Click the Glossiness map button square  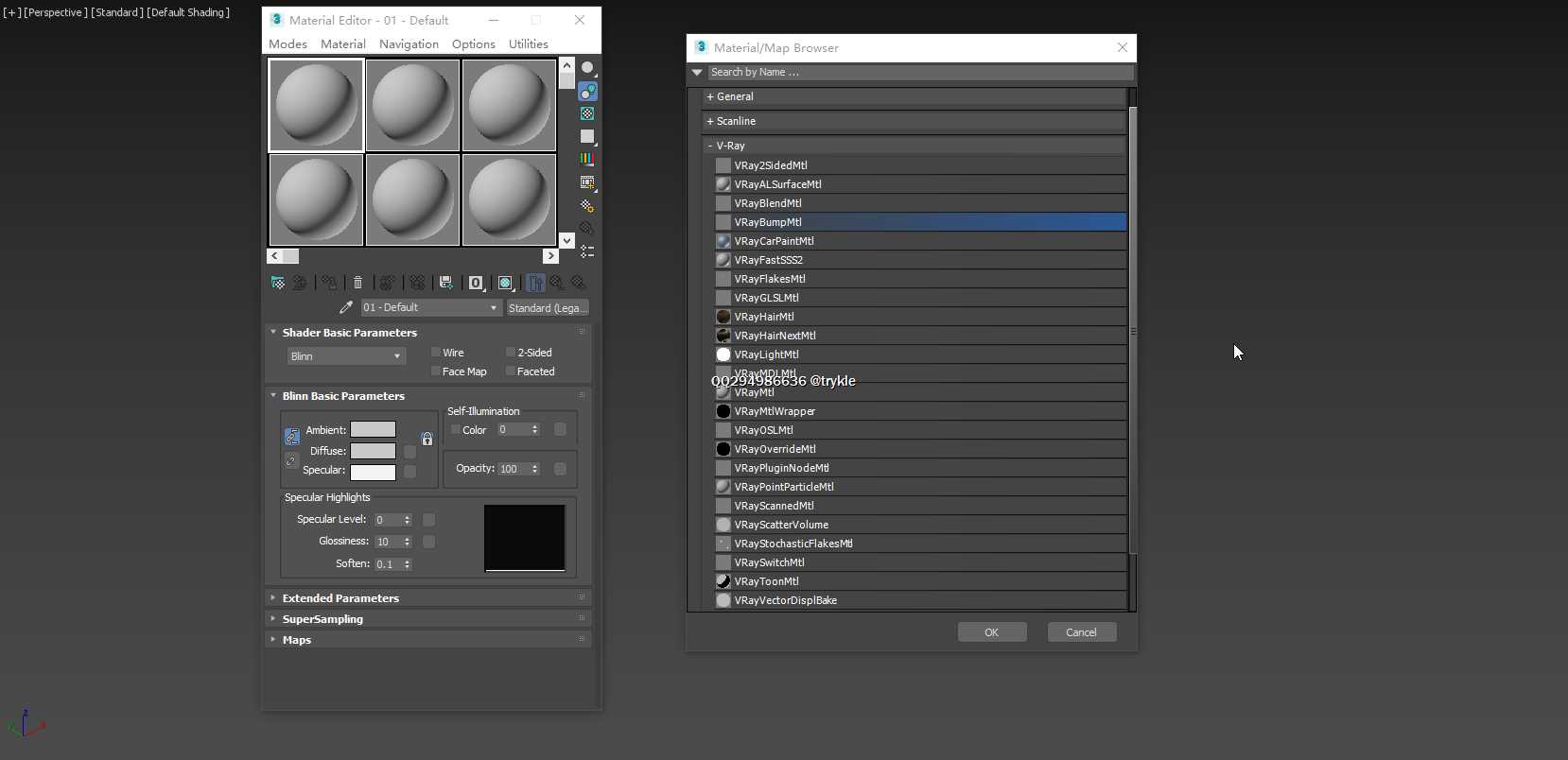(429, 542)
